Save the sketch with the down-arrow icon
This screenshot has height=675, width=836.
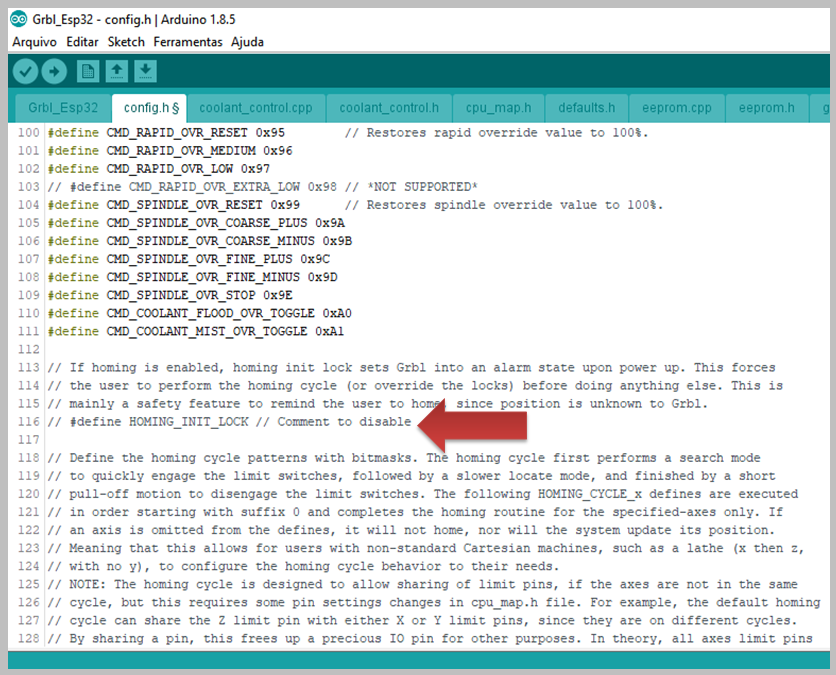[145, 71]
